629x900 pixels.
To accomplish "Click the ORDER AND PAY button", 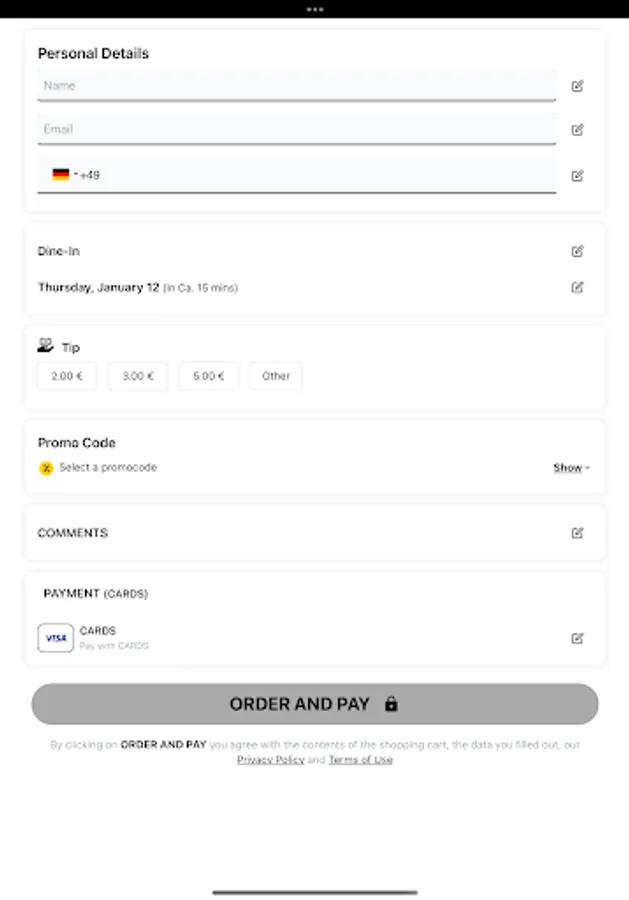I will pos(314,704).
